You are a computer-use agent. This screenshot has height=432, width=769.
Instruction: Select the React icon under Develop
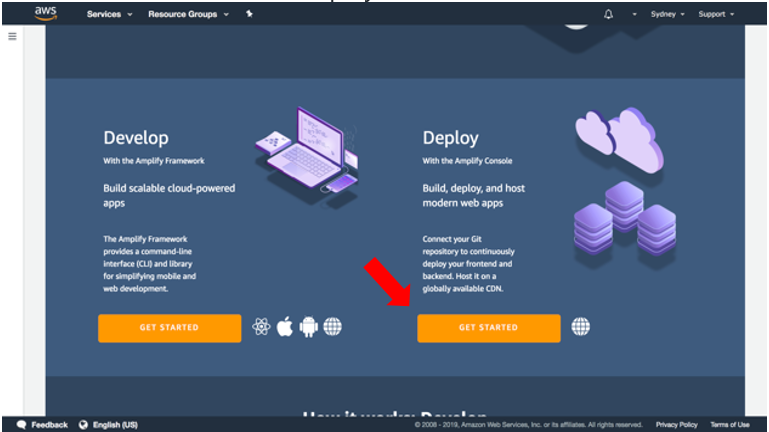(261, 327)
